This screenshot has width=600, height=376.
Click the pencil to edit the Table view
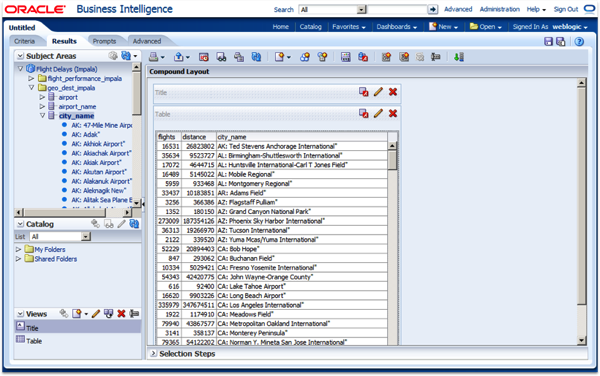click(378, 113)
